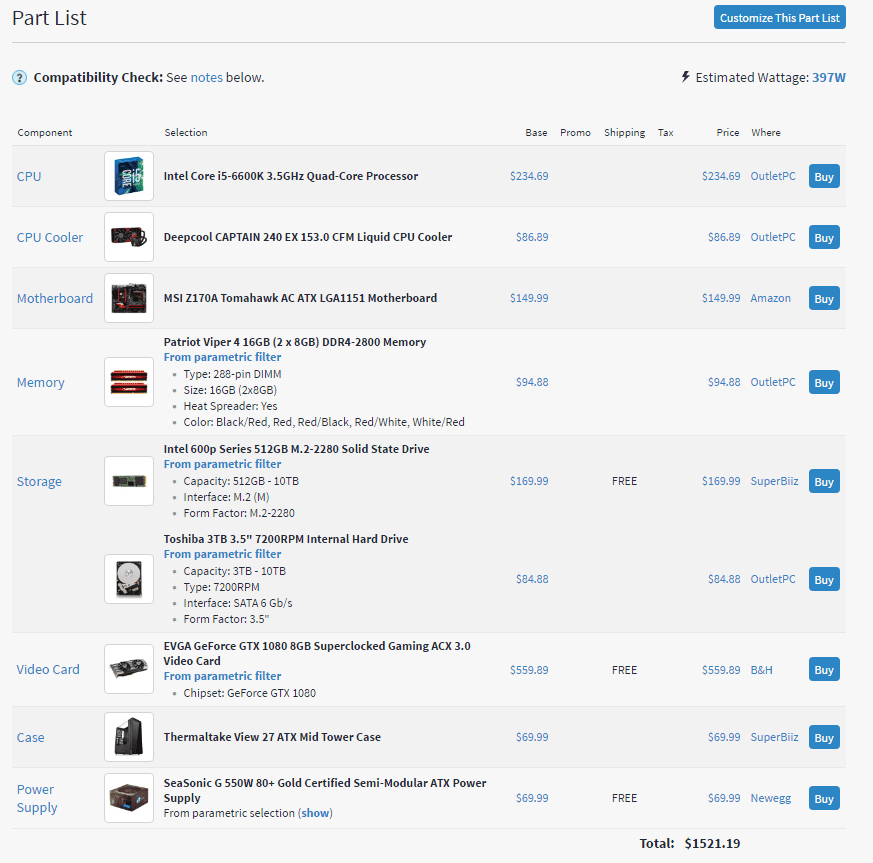This screenshot has width=873, height=863.
Task: Click the Customize This Part List button
Action: click(x=779, y=18)
